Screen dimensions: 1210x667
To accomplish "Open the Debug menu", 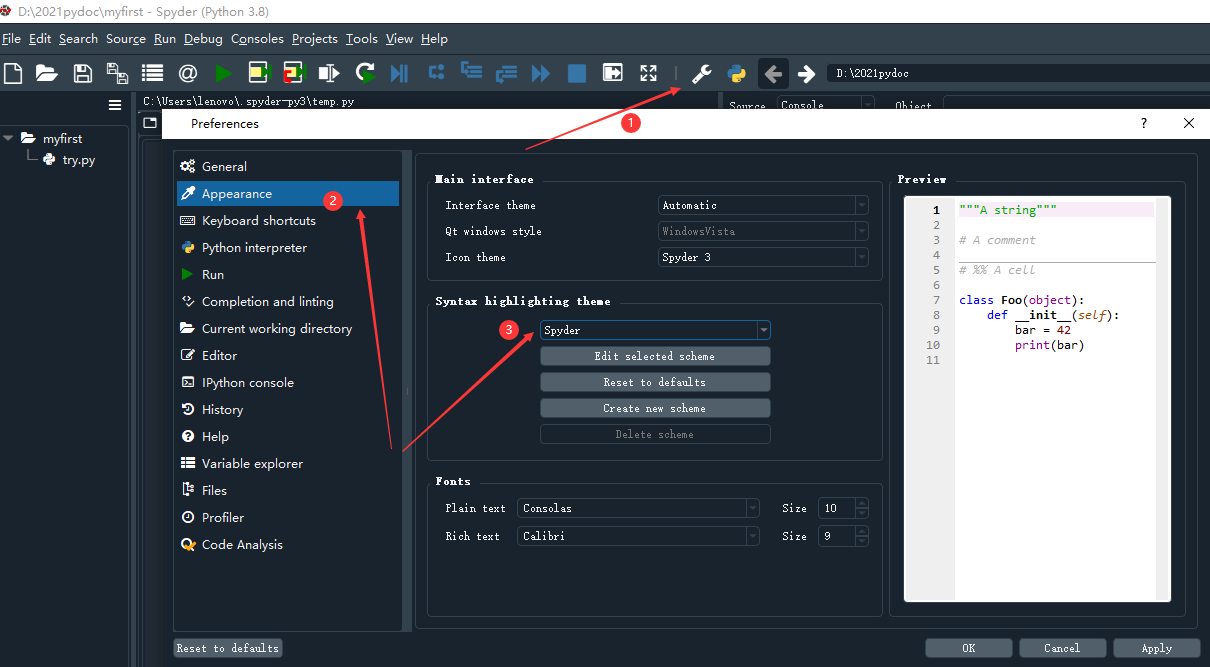I will (x=203, y=39).
